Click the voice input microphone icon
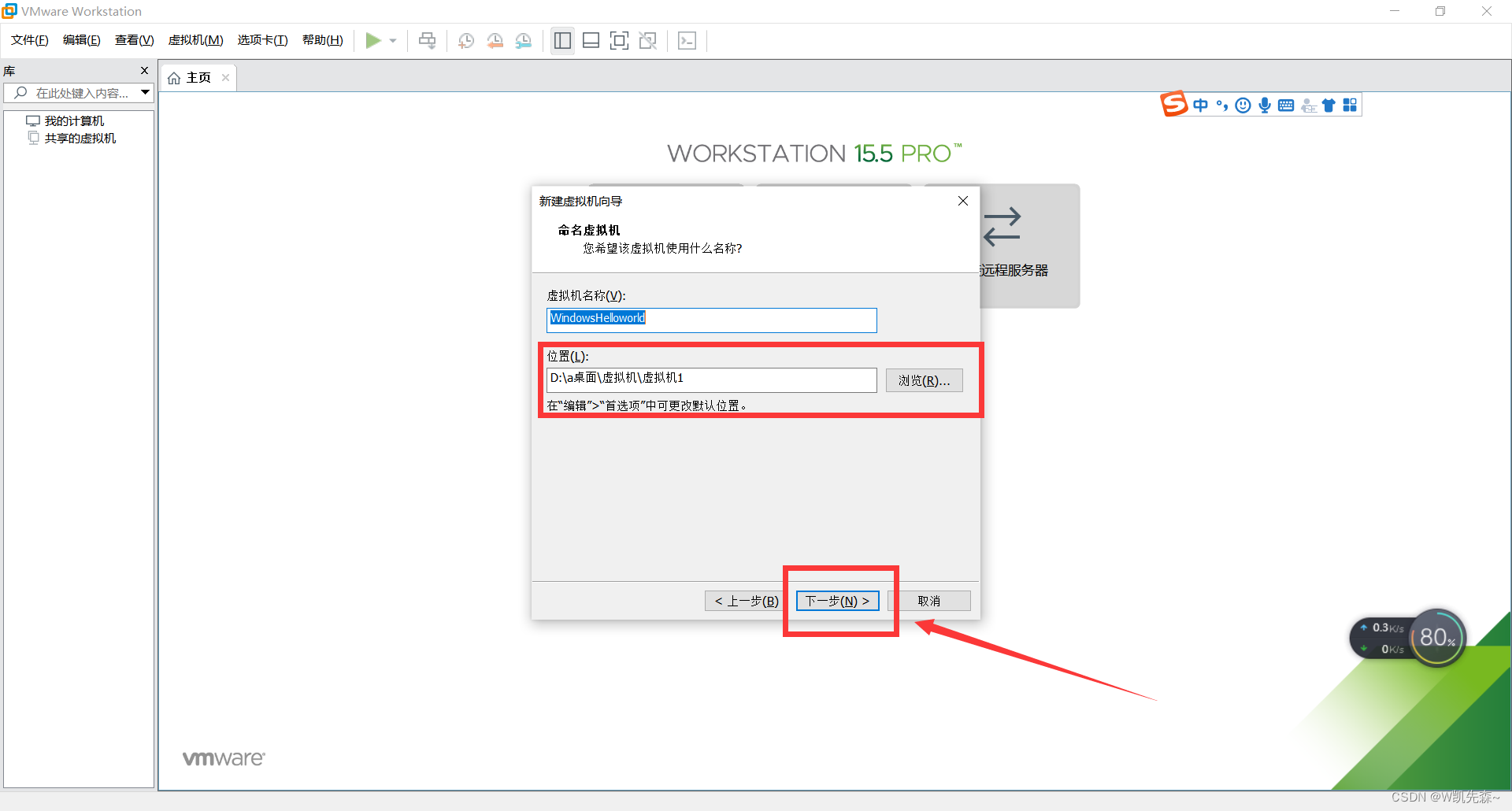The height and width of the screenshot is (811, 1512). (x=1264, y=106)
